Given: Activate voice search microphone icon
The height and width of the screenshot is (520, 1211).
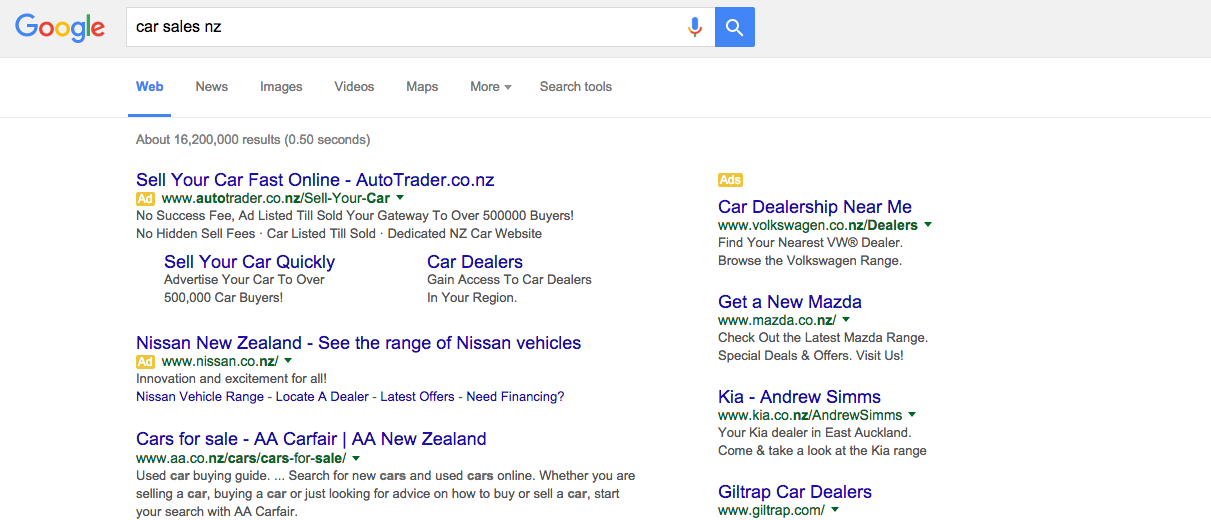Looking at the screenshot, I should (695, 27).
